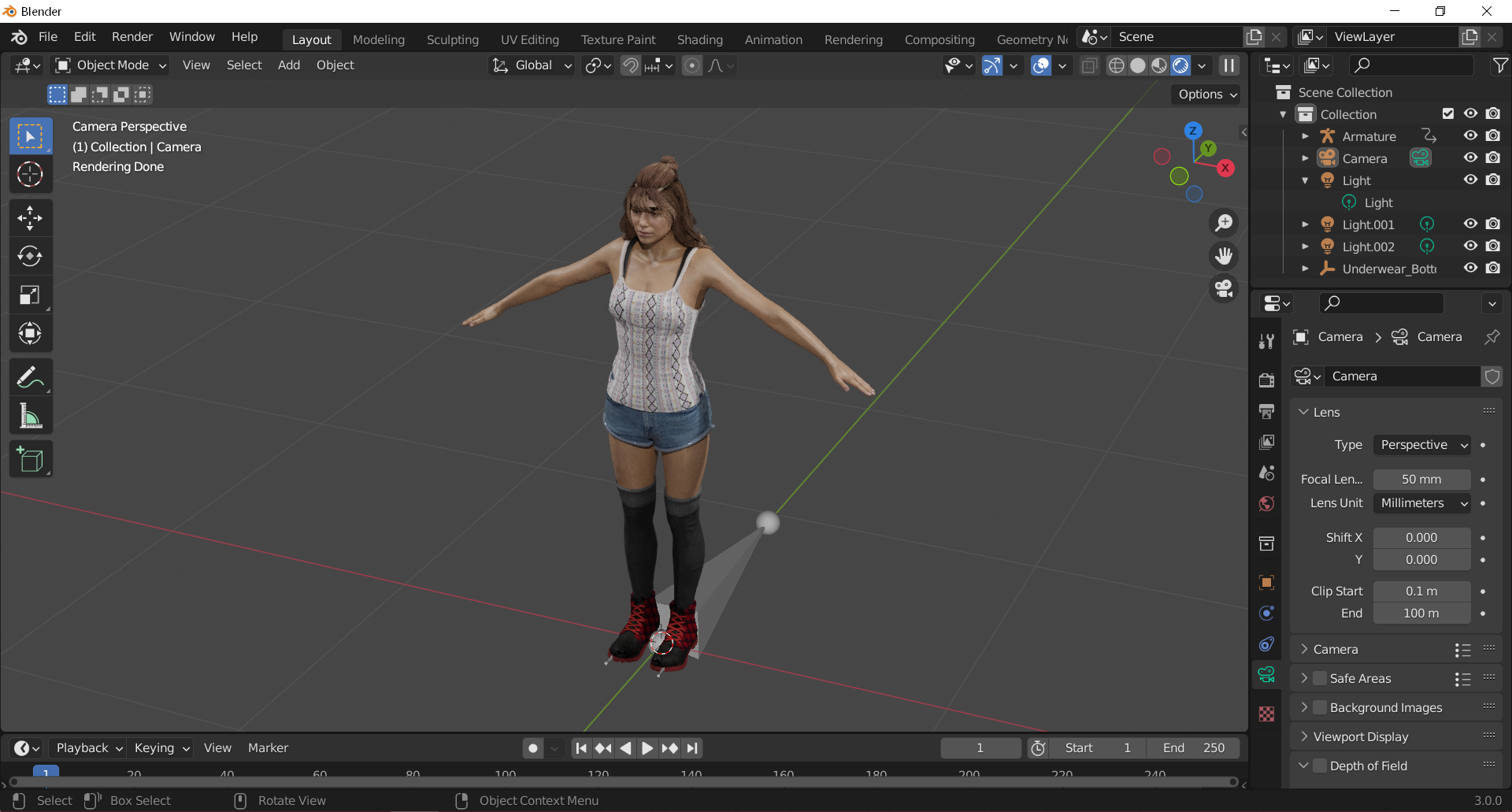Toggle Collection exclude checkbox in outliner
This screenshot has height=812, width=1512.
[x=1448, y=113]
